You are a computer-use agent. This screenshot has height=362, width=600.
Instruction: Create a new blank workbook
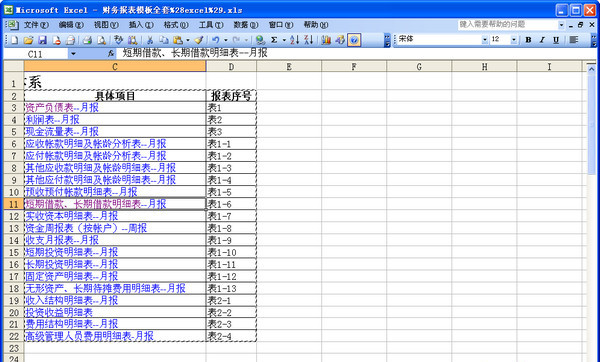[14, 40]
